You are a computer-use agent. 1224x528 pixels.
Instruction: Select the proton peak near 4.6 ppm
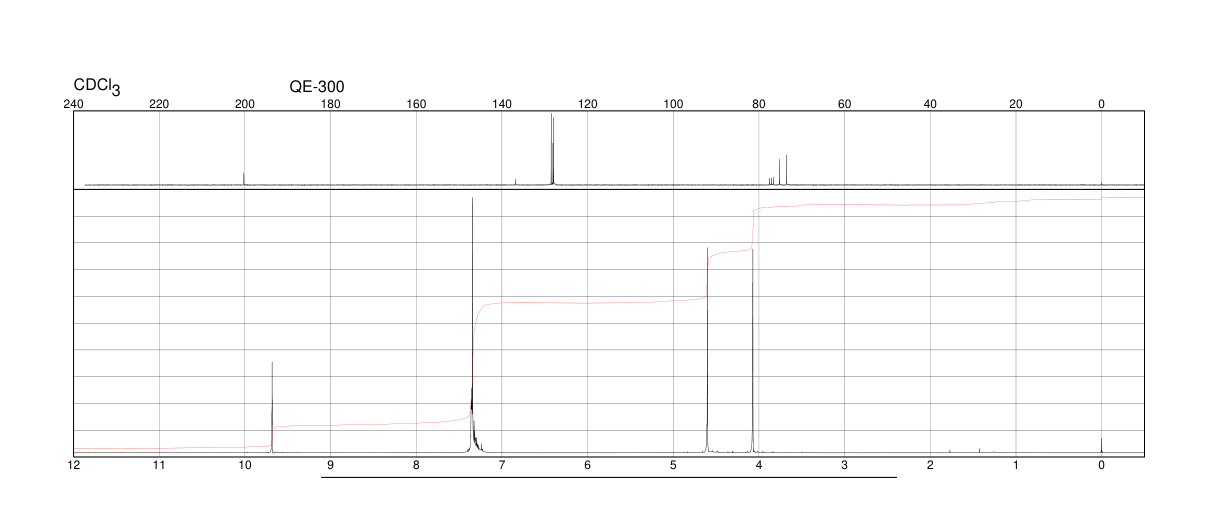[707, 350]
